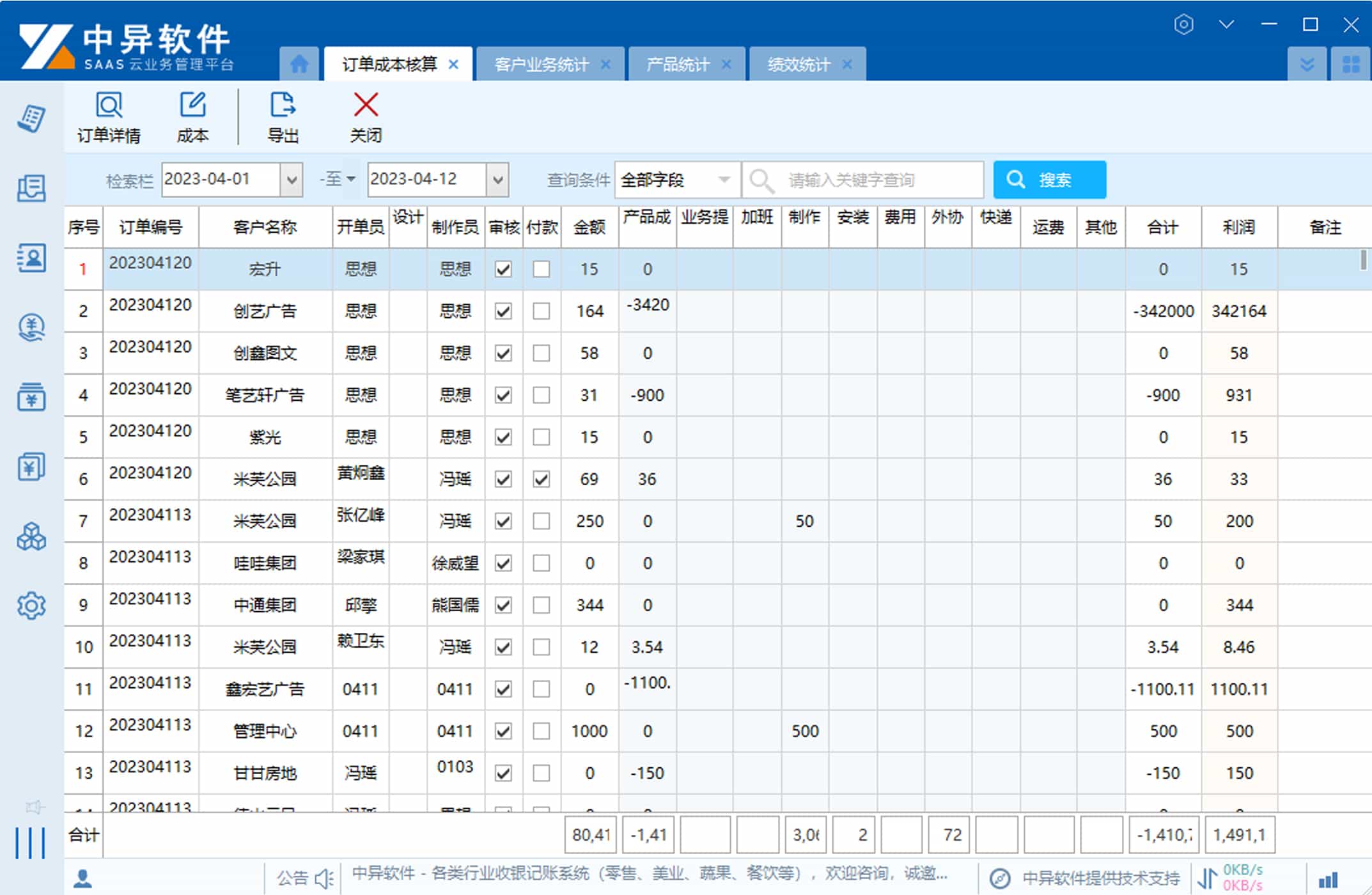Viewport: 1372px width, 895px height.
Task: Open the sidebar documents list icon
Action: (31, 189)
